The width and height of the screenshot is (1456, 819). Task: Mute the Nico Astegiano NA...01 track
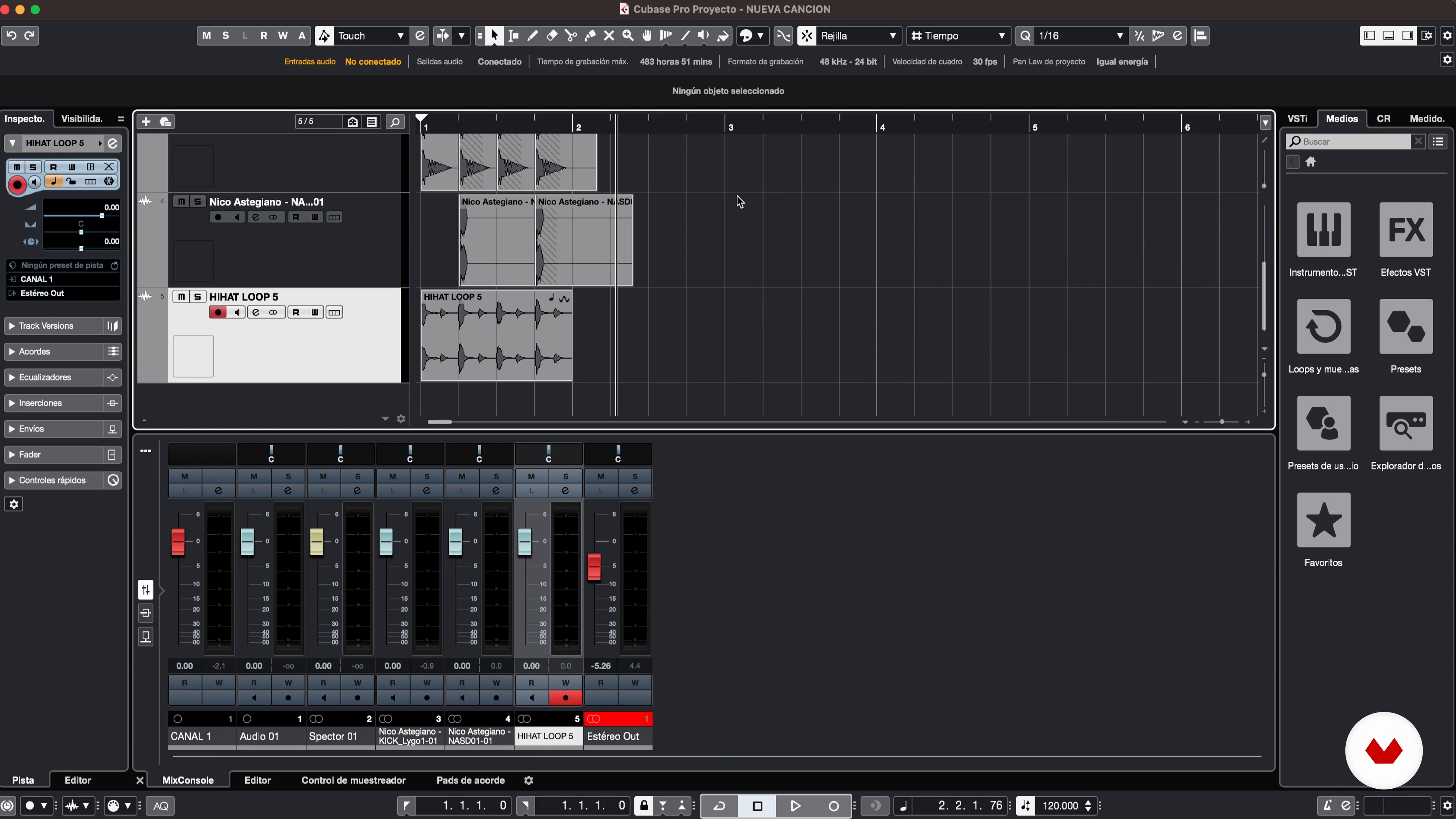[x=181, y=202]
